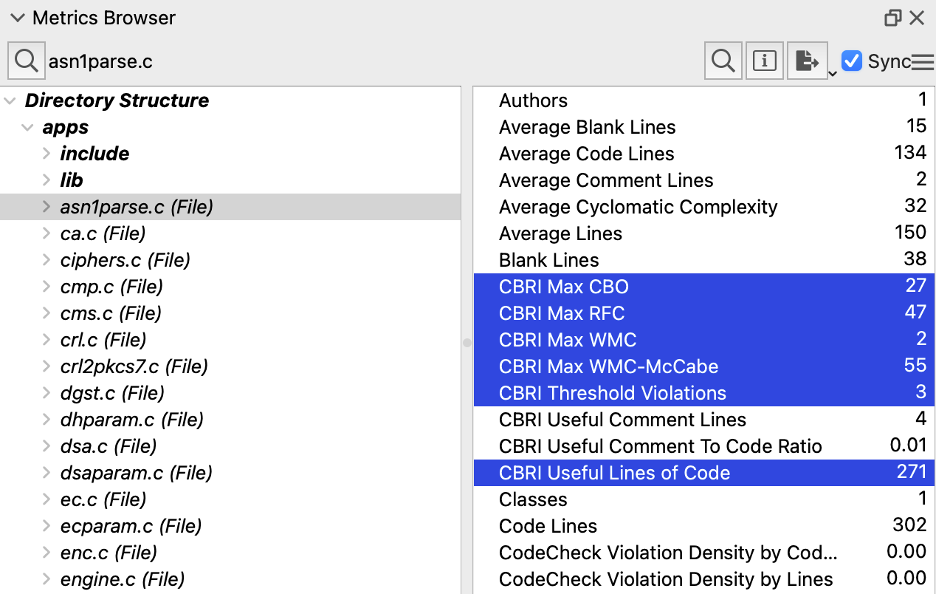Toggle the Sync checkbox
Screen dimensions: 936x594
(x=851, y=61)
